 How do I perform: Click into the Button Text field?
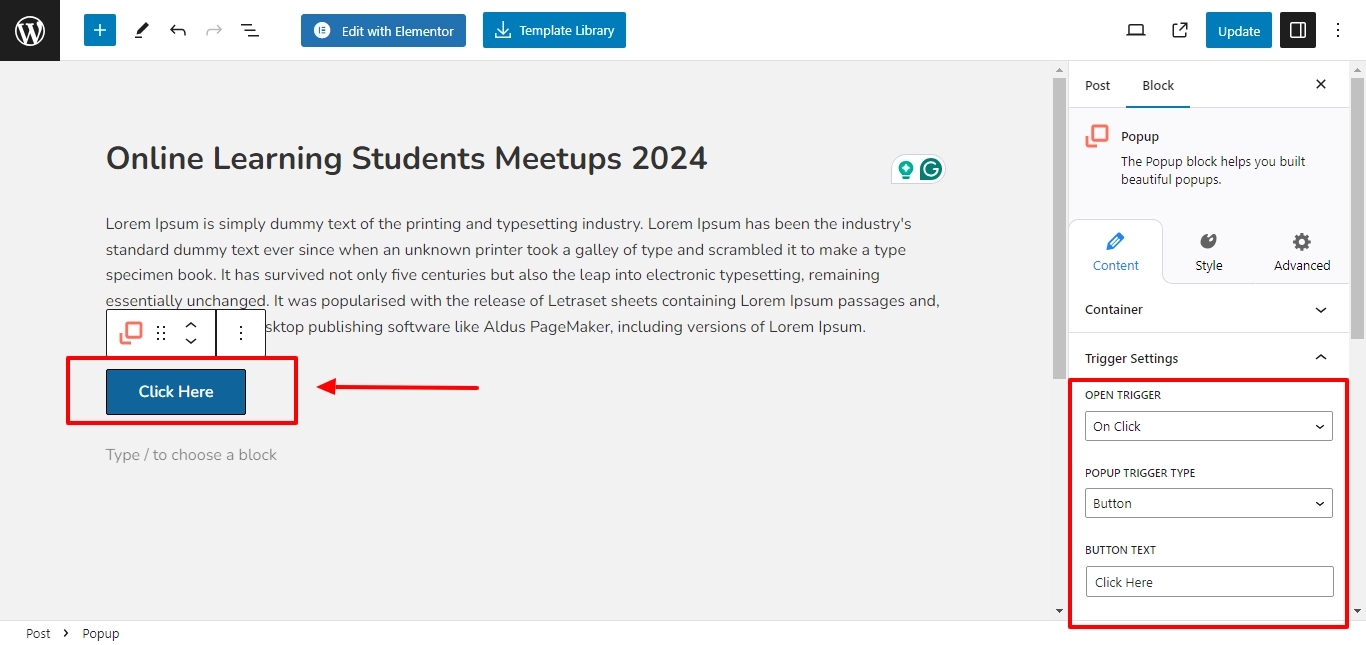[x=1209, y=582]
